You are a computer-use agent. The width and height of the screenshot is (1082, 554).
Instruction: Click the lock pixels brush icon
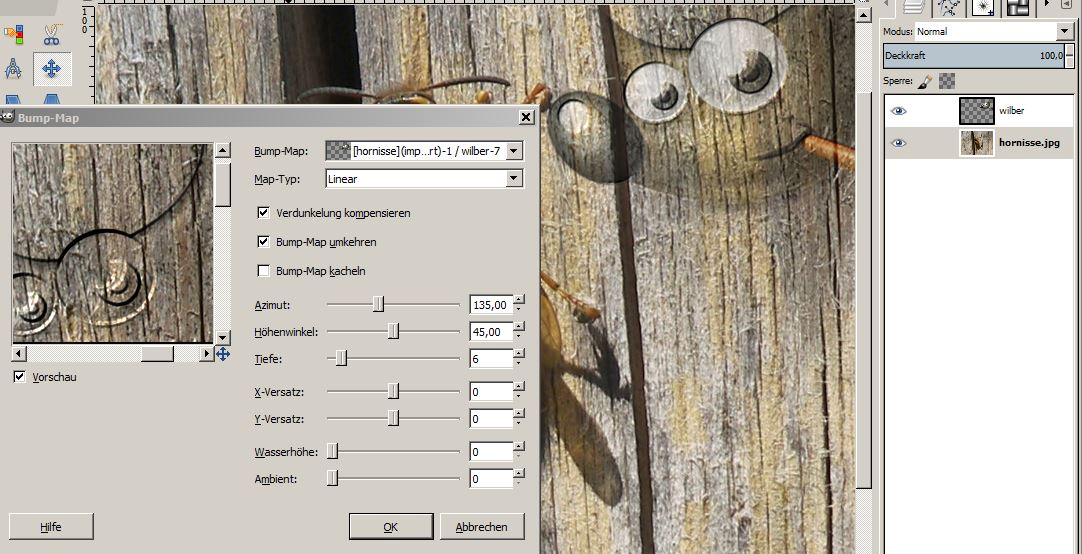coord(925,81)
